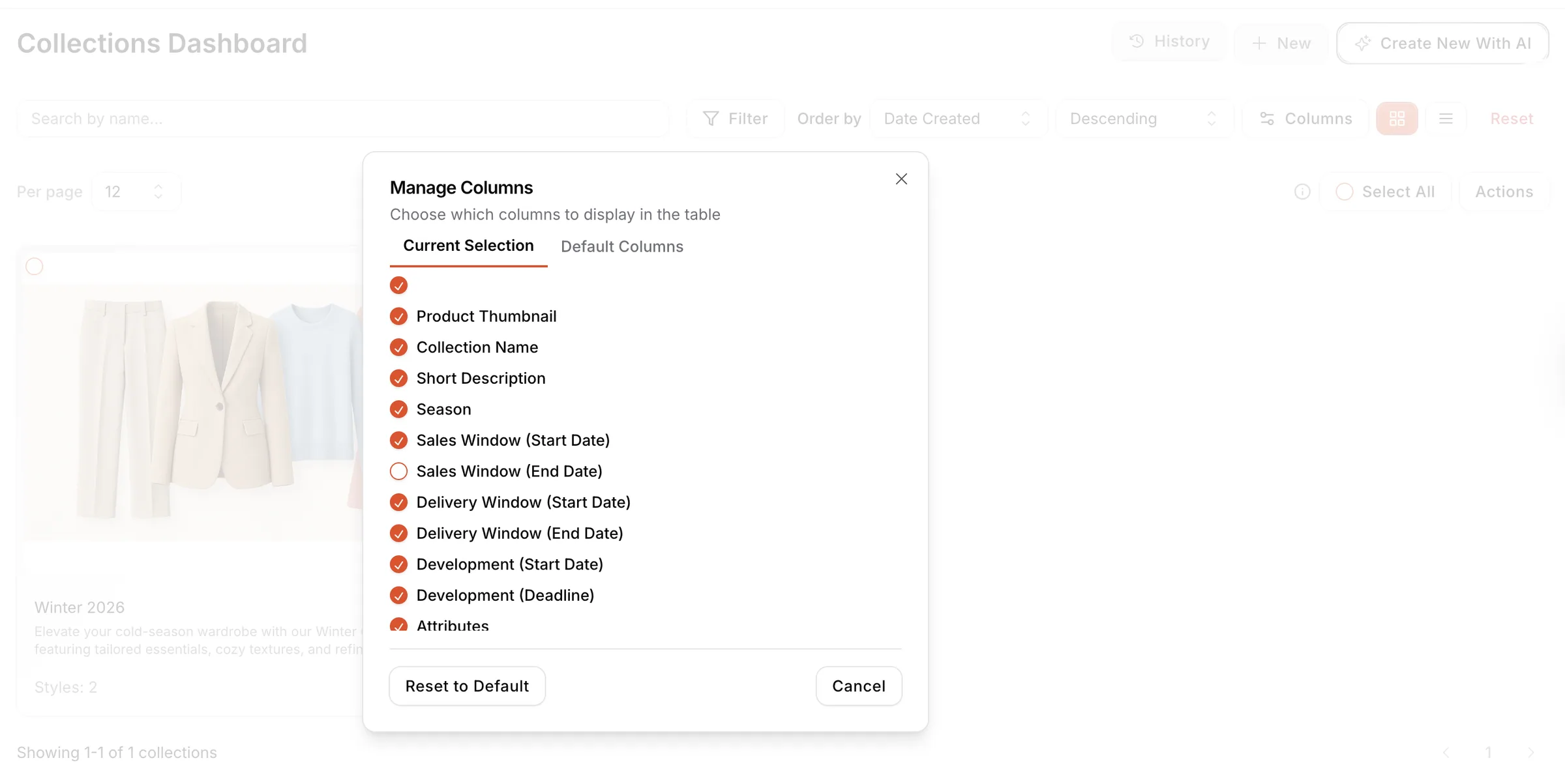Image resolution: width=1565 pixels, height=784 pixels.
Task: Switch to grid view icon
Action: tap(1397, 119)
